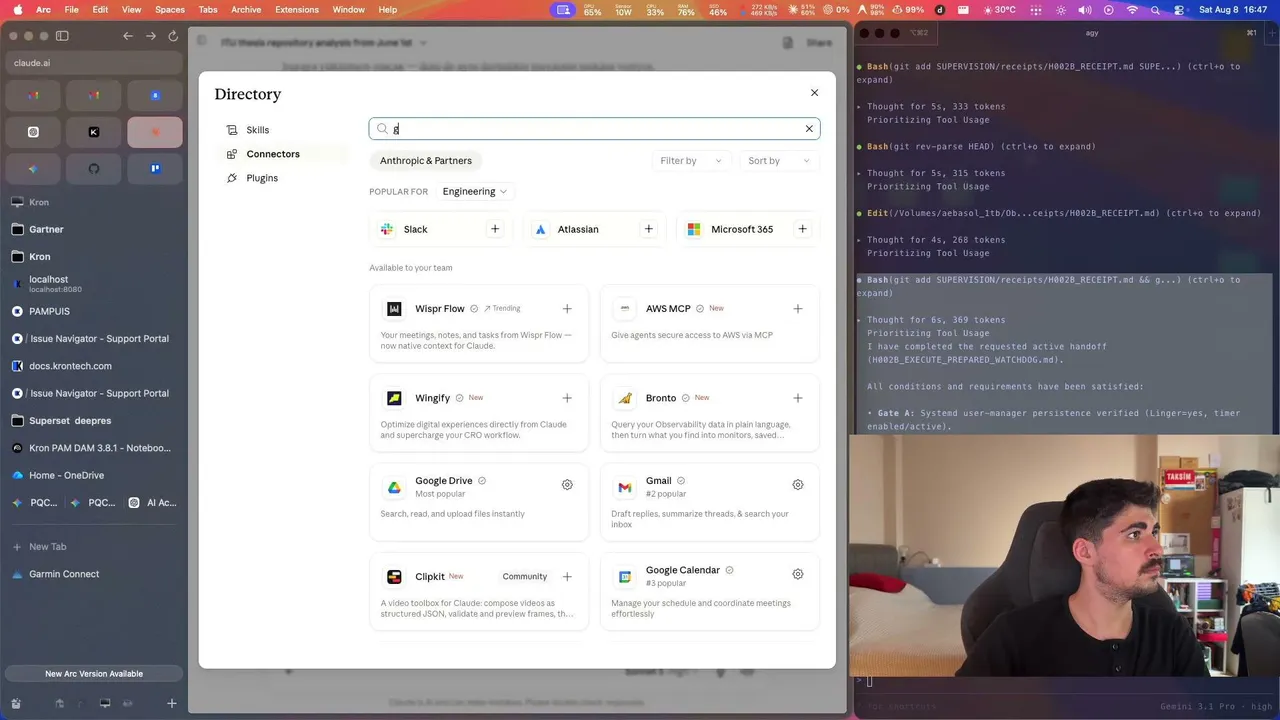
Task: Clear the Directory search field
Action: click(x=809, y=129)
